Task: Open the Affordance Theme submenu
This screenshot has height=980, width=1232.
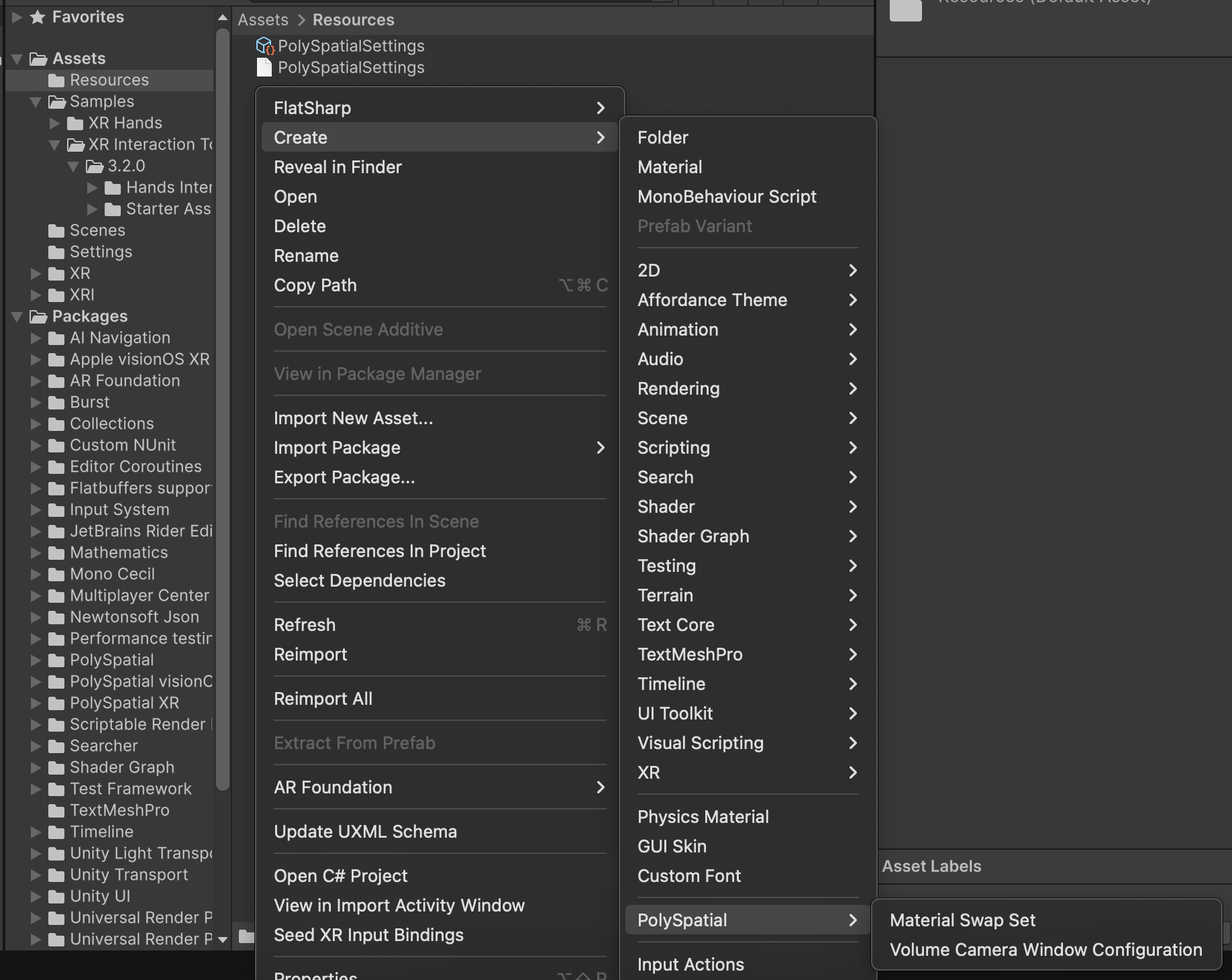Action: [748, 300]
